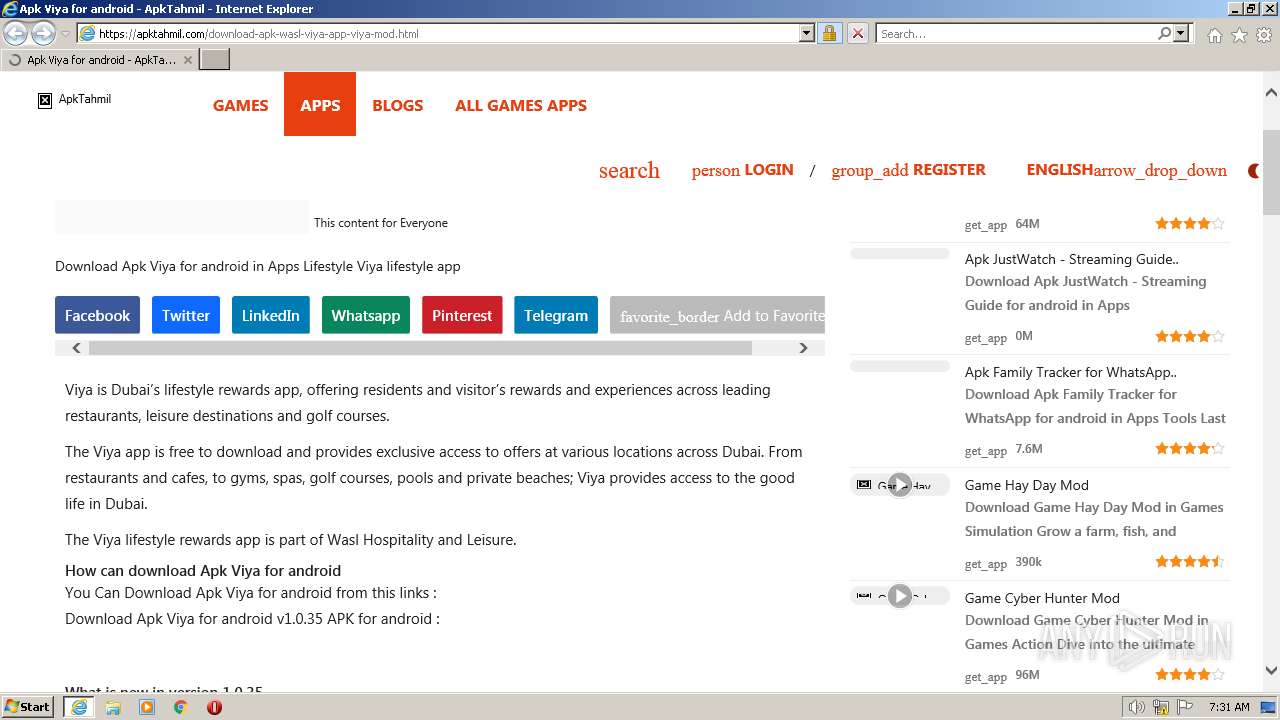Click the Hay Day get_app 390k label

point(1003,562)
